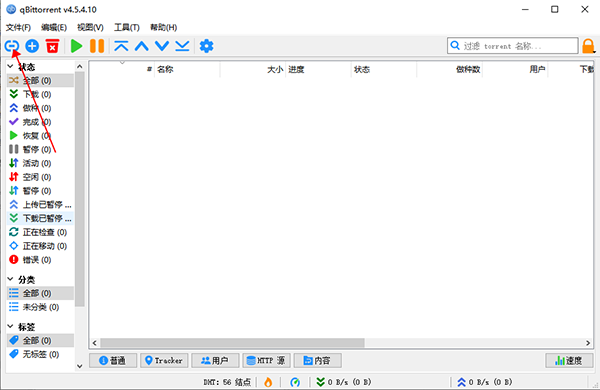This screenshot has height=390, width=600.
Task: Click the orange lock UI icon
Action: pos(589,46)
